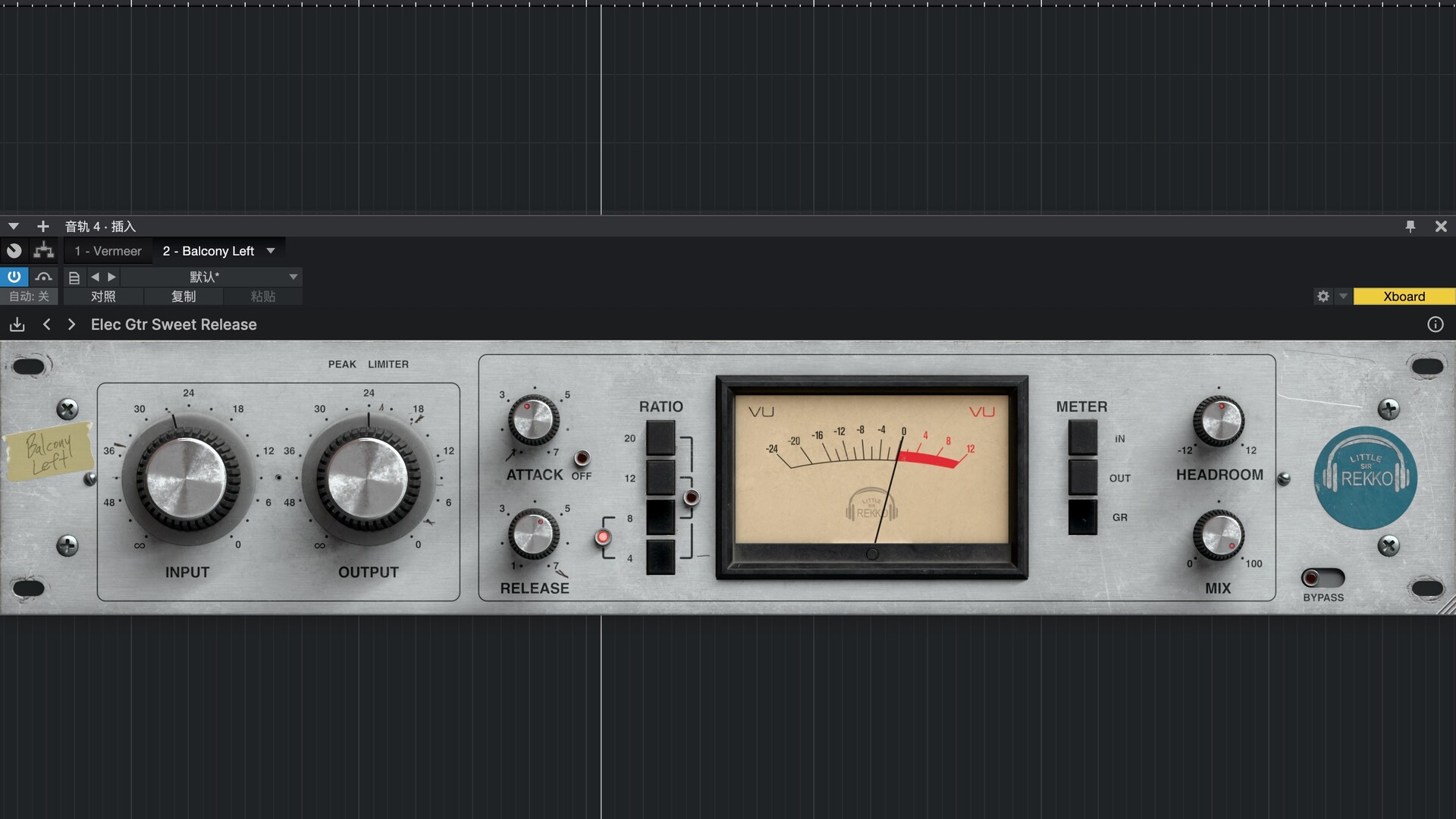Open the 默认* preset dropdown
This screenshot has width=1456, height=819.
point(293,277)
